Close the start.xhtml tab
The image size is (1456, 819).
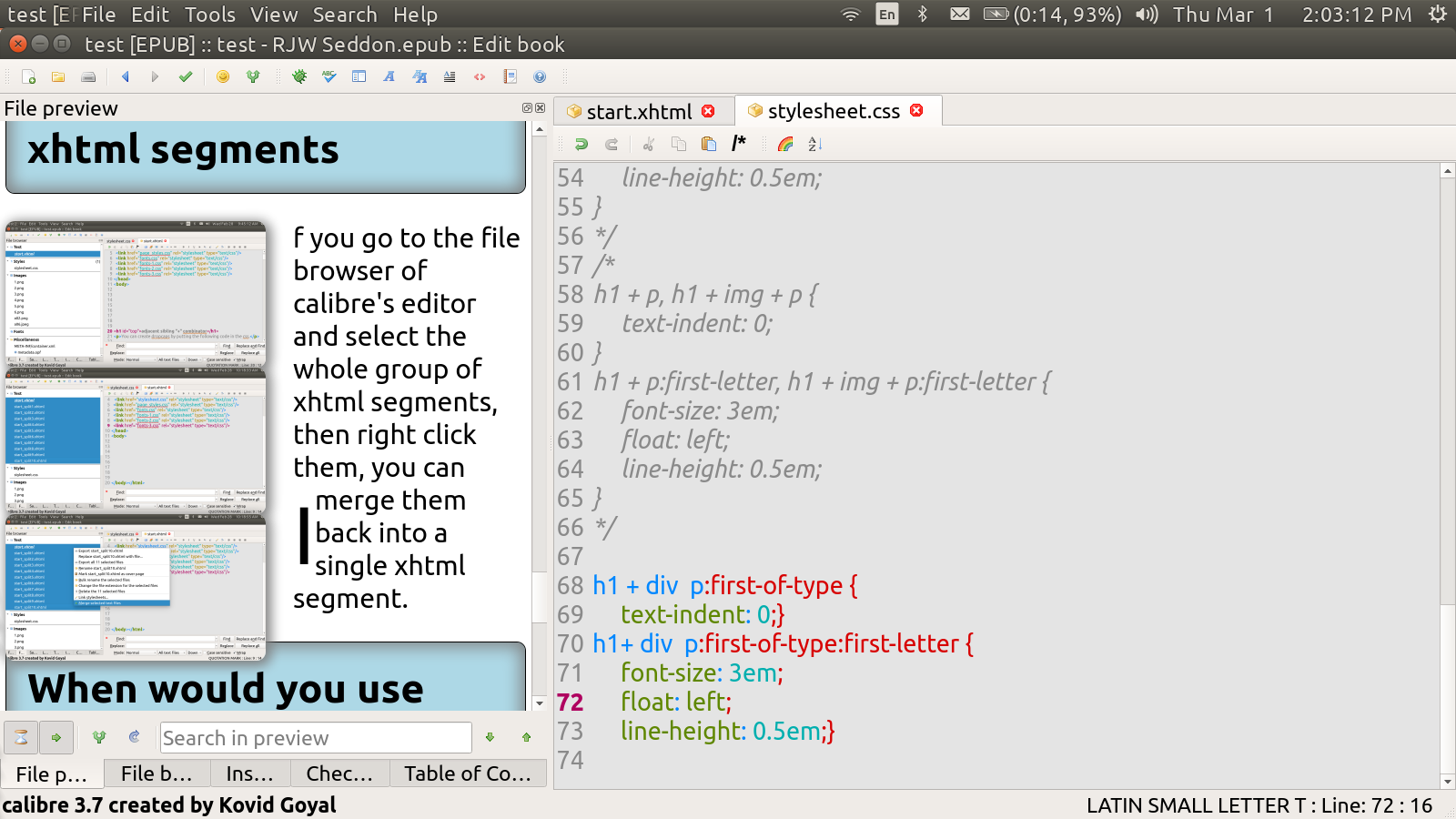point(708,111)
